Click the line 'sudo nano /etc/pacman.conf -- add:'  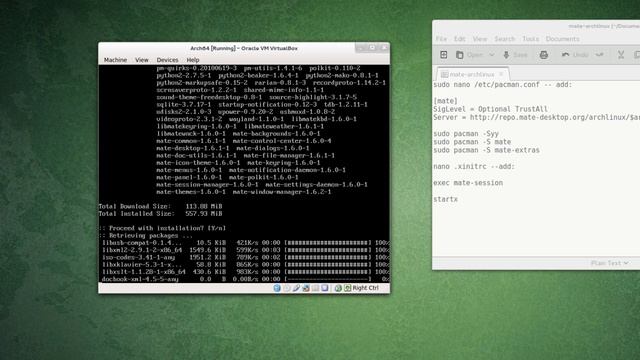click(x=502, y=85)
